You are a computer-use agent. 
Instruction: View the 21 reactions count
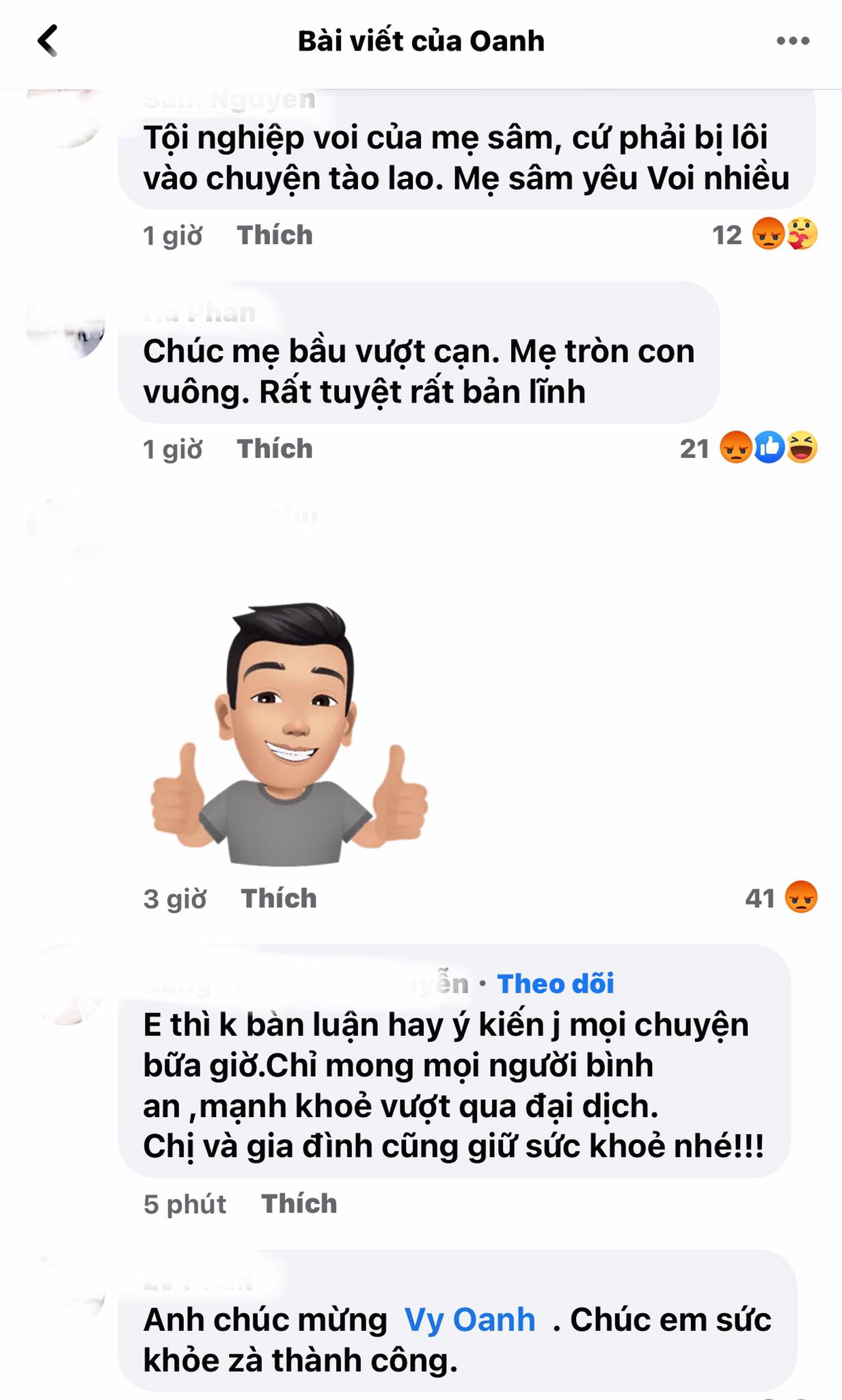694,449
